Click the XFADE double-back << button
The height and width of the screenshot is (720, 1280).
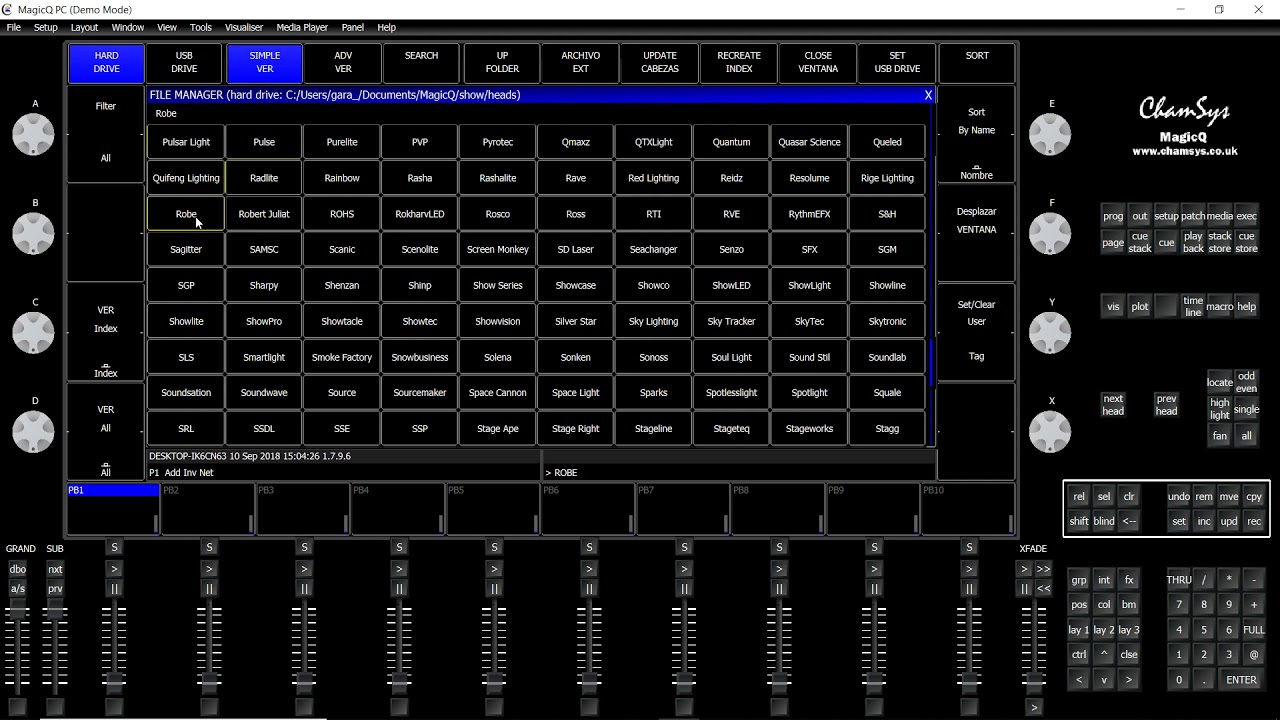(1043, 589)
